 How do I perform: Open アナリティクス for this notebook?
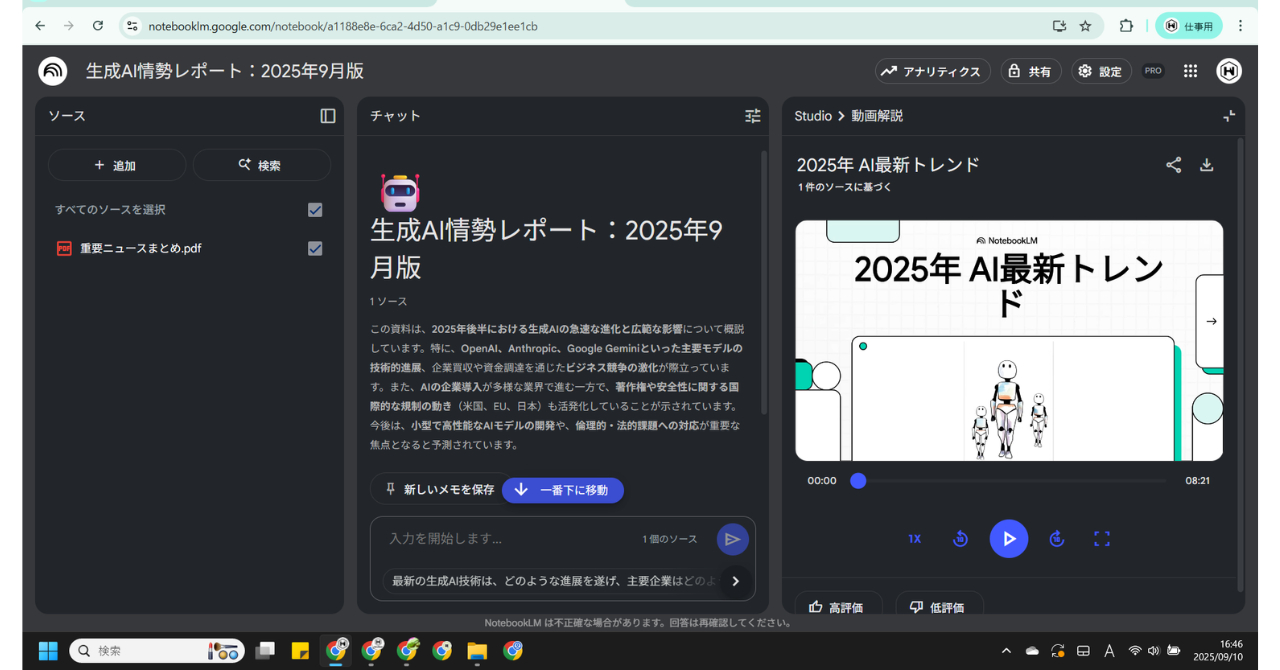click(932, 71)
